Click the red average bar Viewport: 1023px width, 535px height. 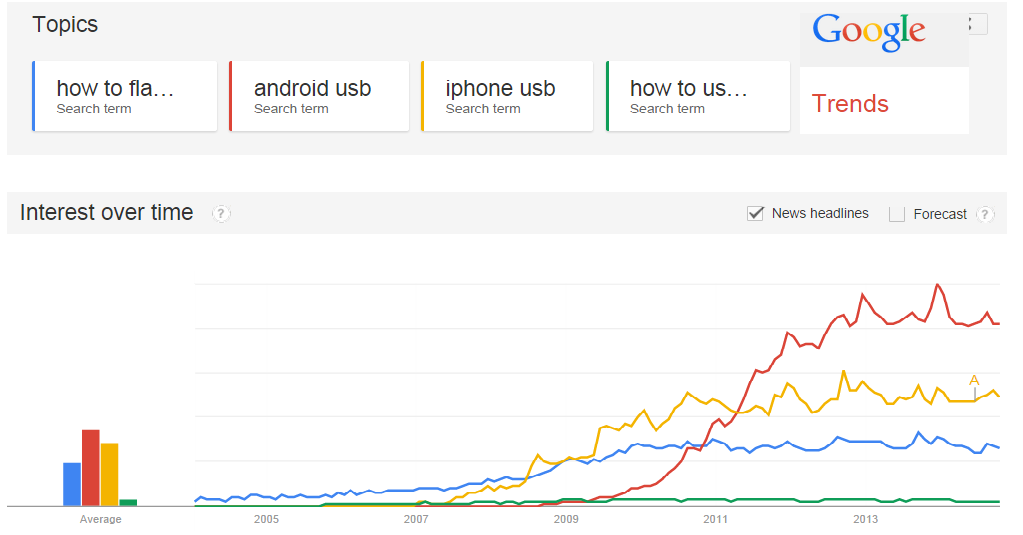click(91, 467)
